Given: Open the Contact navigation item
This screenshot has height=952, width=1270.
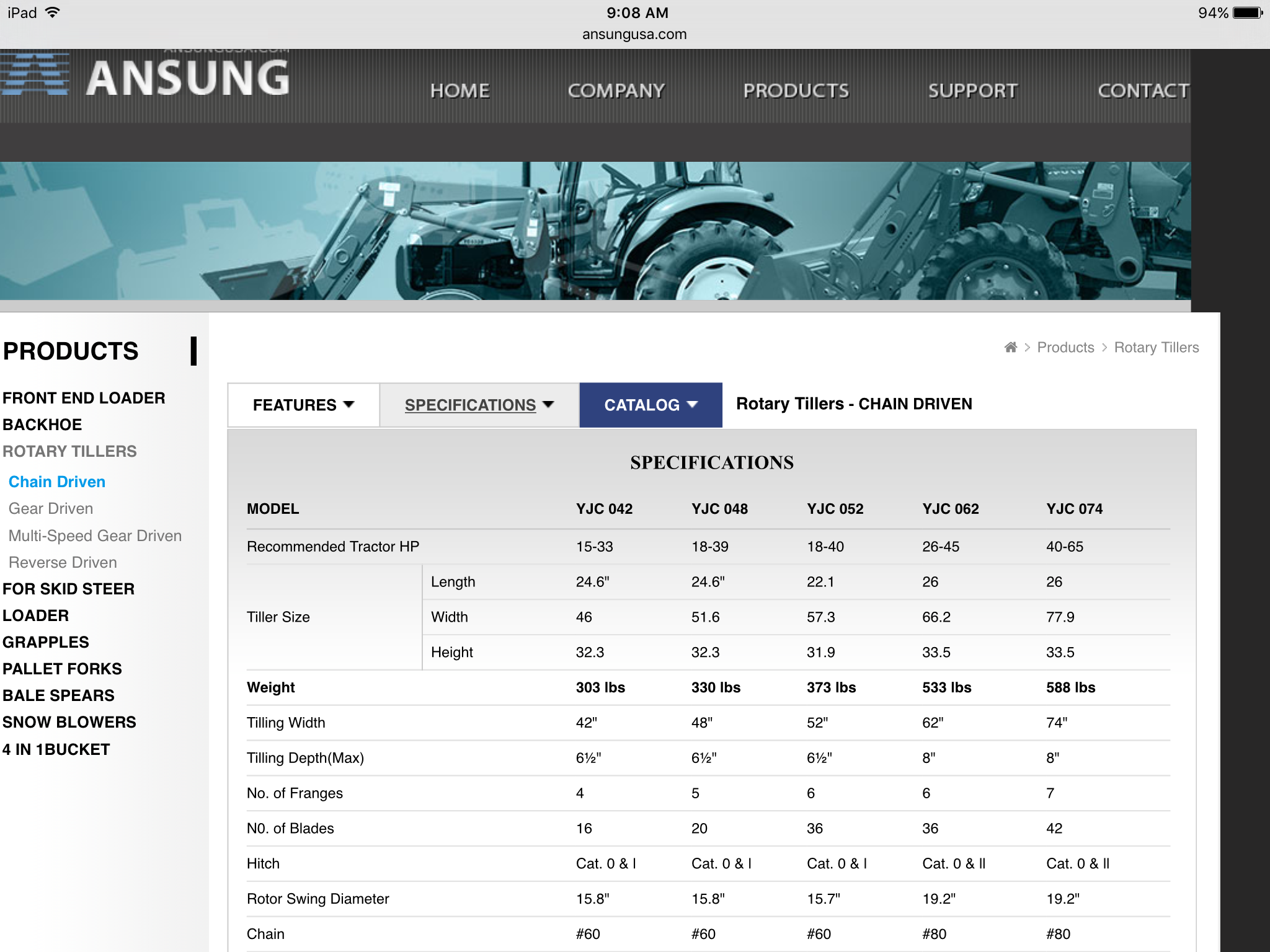Looking at the screenshot, I should pyautogui.click(x=1143, y=91).
